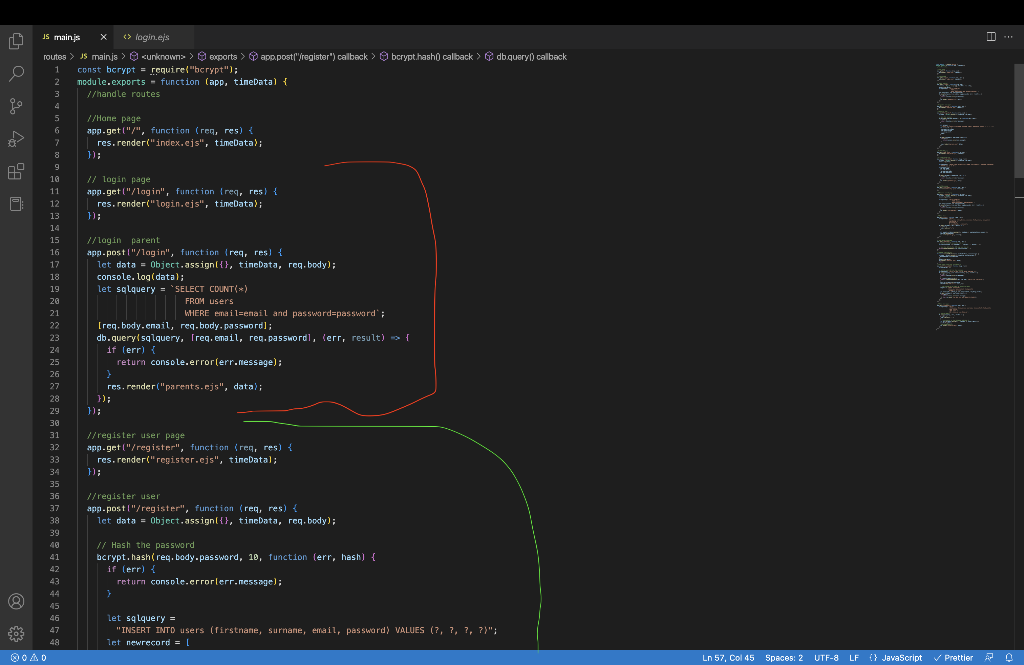Change file encoding via UTF-8
Viewport: 1024px width, 665px height.
point(827,658)
